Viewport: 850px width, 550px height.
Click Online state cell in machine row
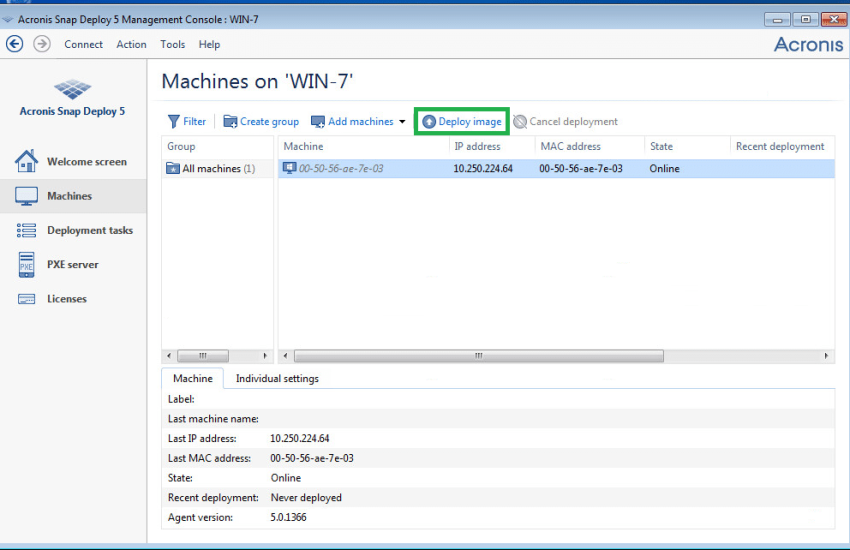[x=664, y=169]
